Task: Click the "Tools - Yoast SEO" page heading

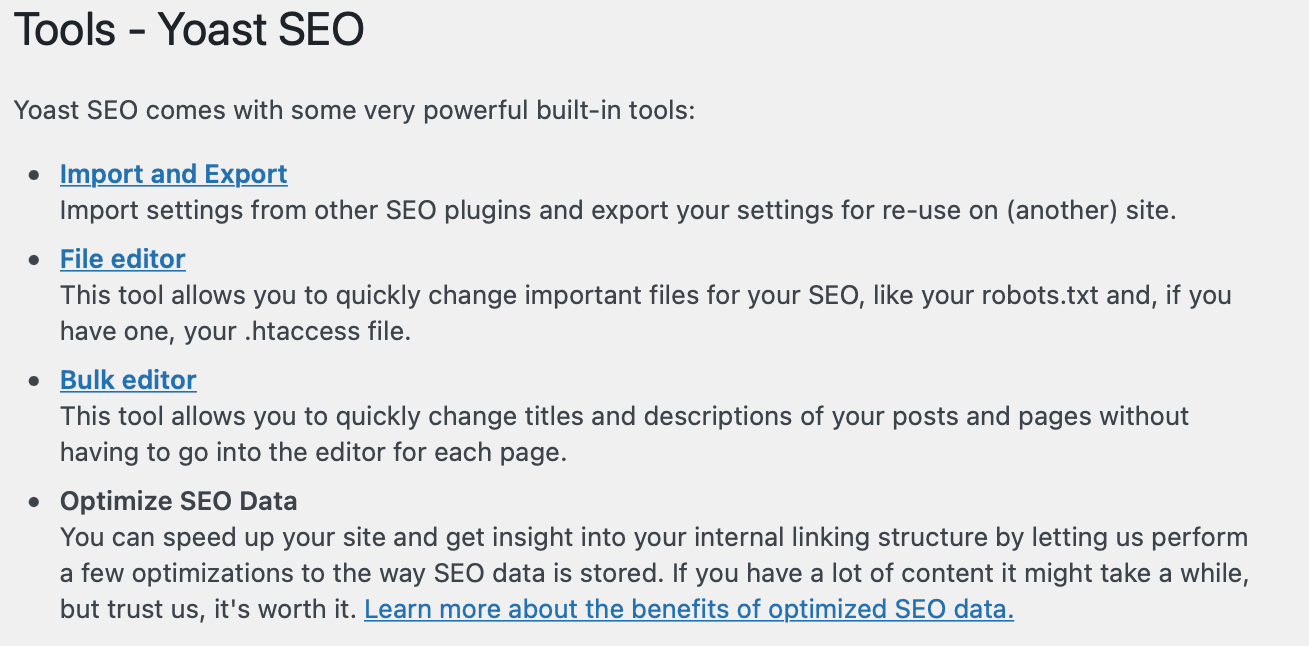Action: pos(189,31)
